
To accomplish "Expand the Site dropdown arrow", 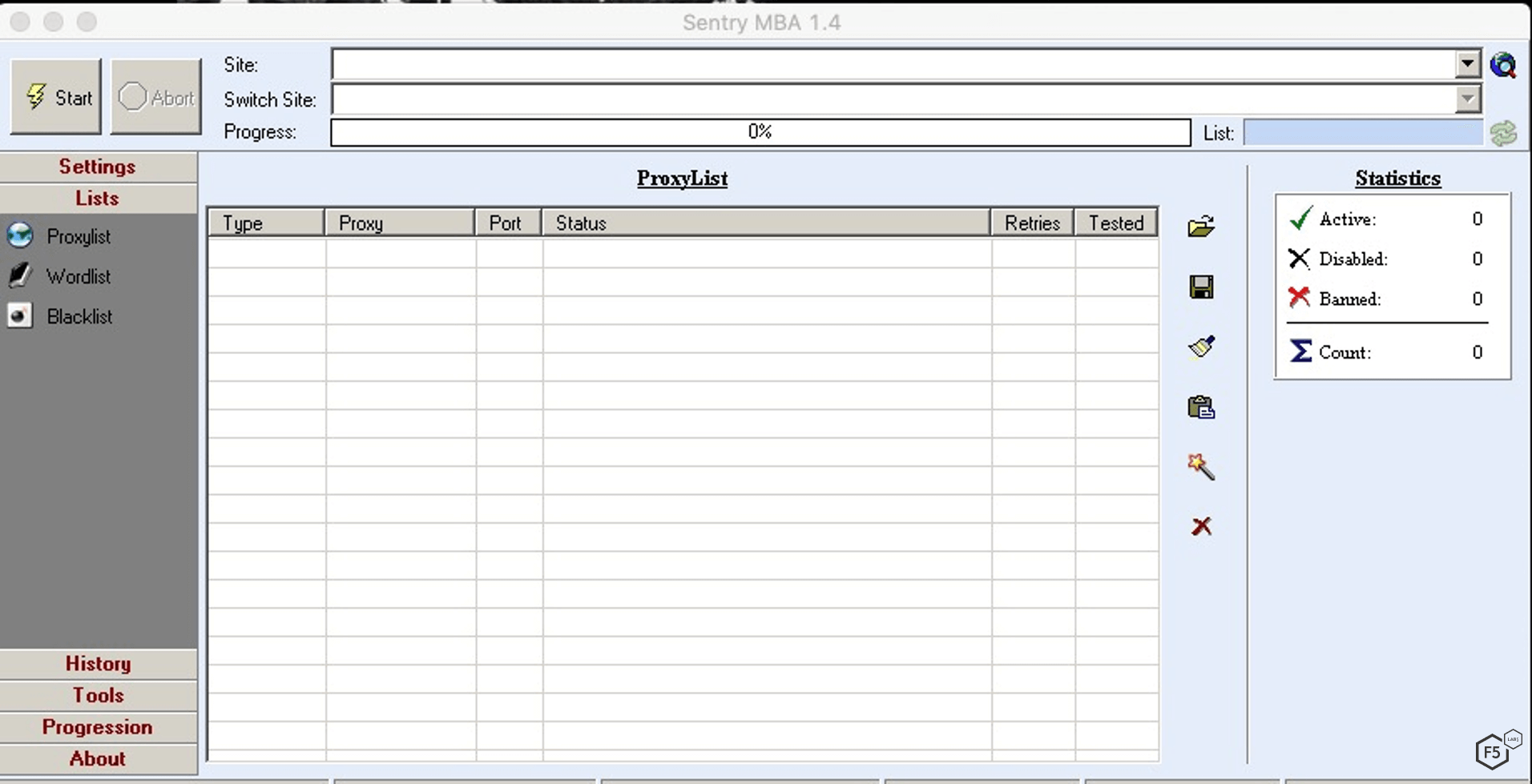I will tap(1467, 64).
